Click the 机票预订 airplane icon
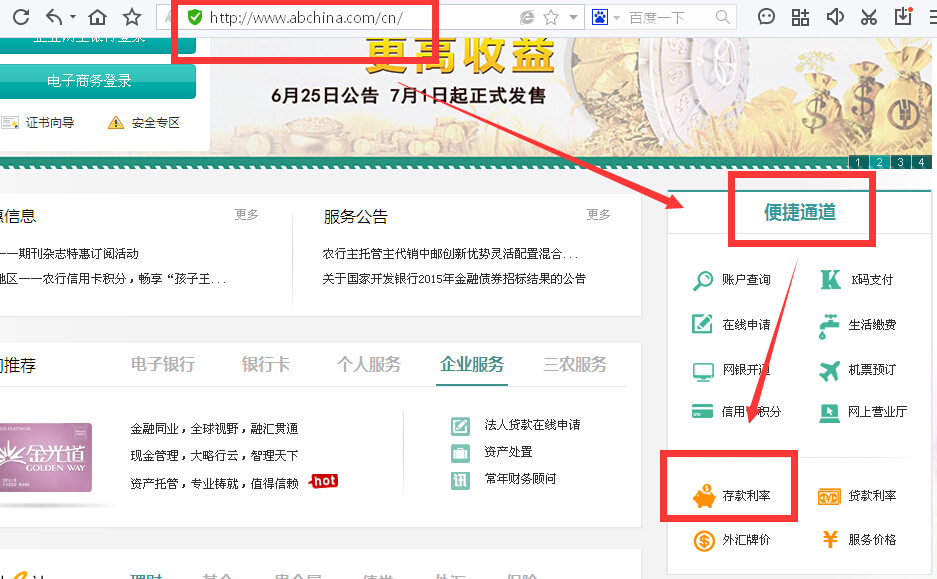The height and width of the screenshot is (579, 937). (831, 367)
